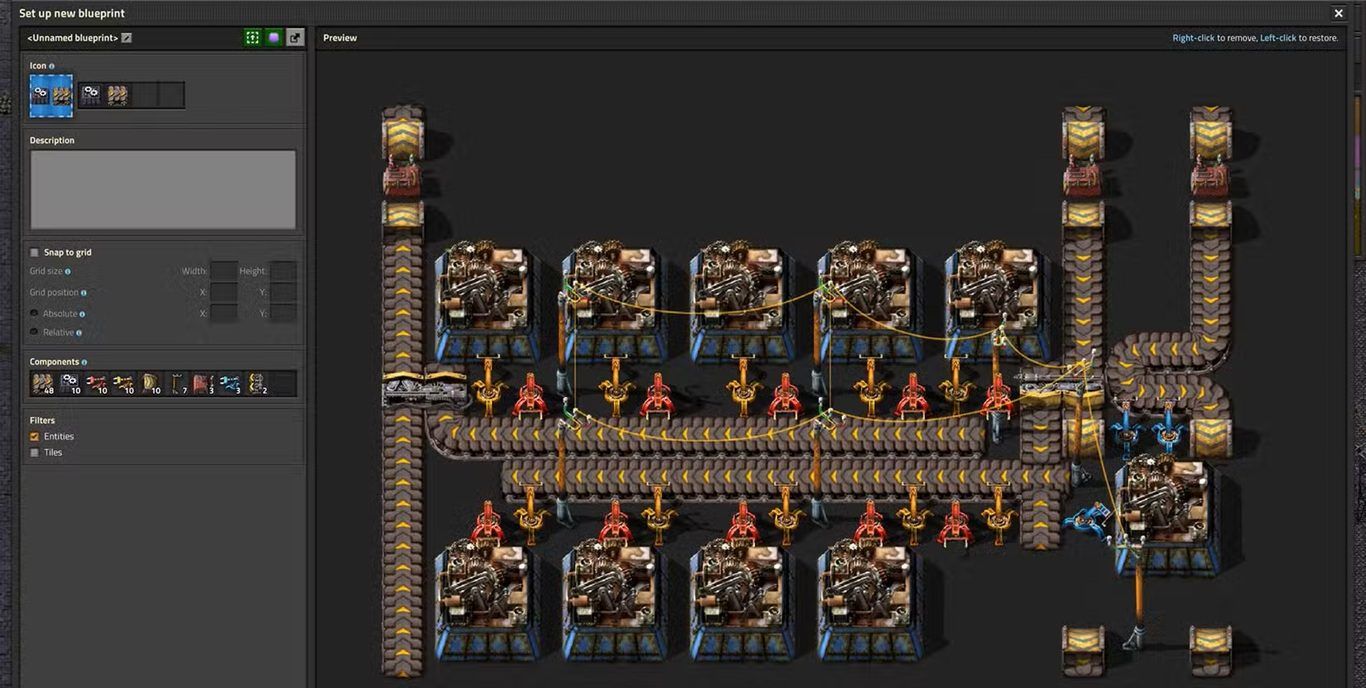This screenshot has width=1366, height=688.
Task: Click the export blueprint string arrow icon
Action: 295,38
